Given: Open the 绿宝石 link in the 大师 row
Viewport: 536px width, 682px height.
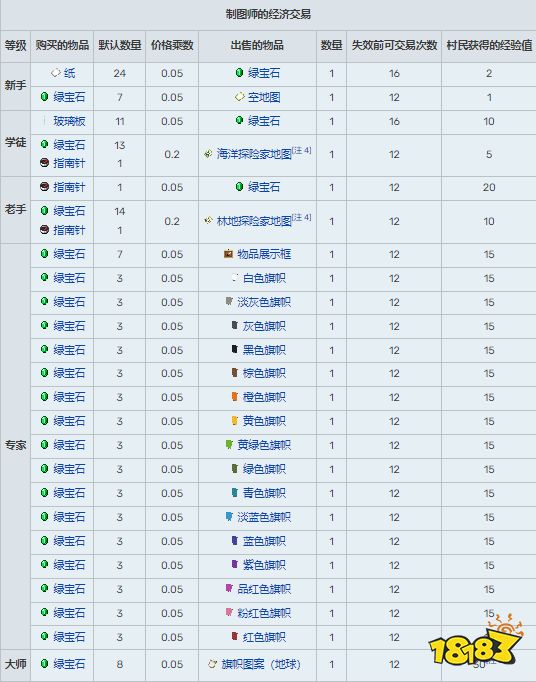Looking at the screenshot, I should point(69,664).
